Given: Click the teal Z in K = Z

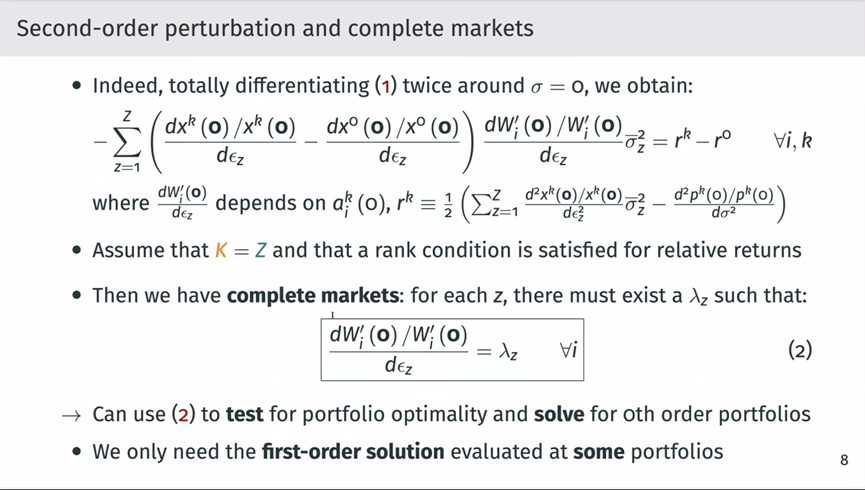Looking at the screenshot, I should point(260,250).
